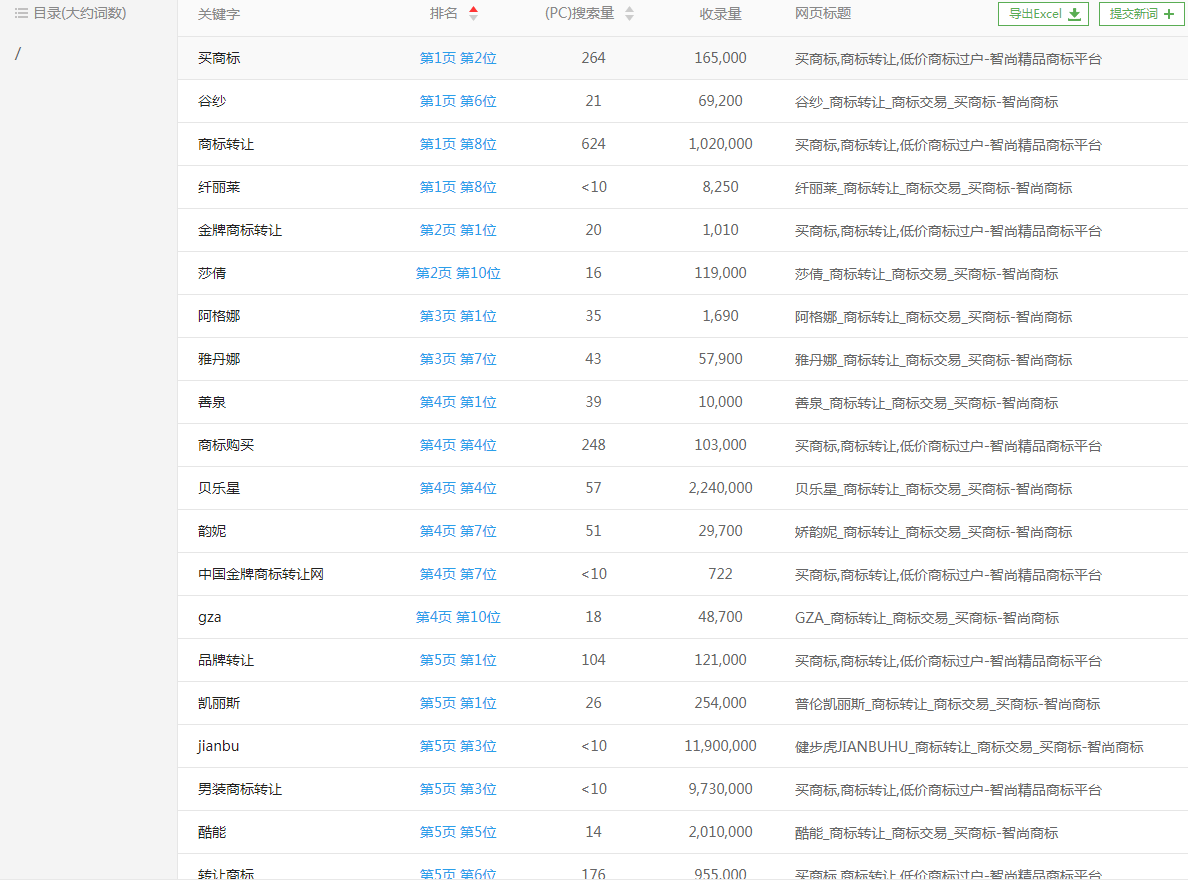Select the 贝乐星 page title text
Screen dimensions: 1188x883
tap(933, 488)
